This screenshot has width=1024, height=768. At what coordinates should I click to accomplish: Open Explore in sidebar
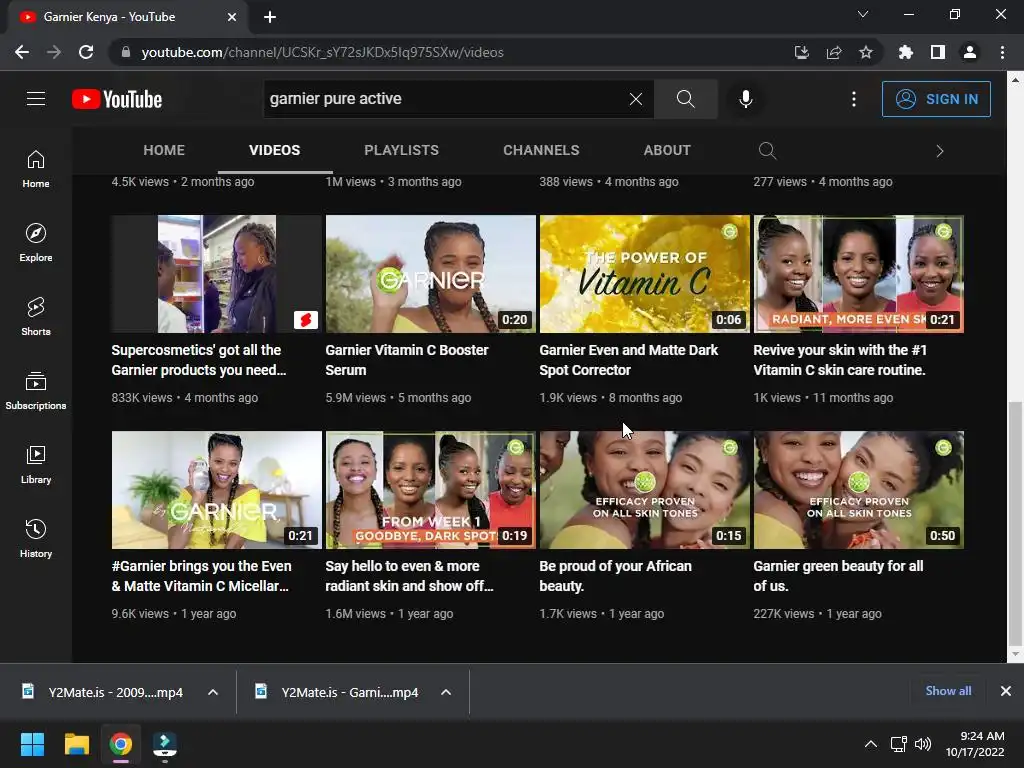click(36, 242)
